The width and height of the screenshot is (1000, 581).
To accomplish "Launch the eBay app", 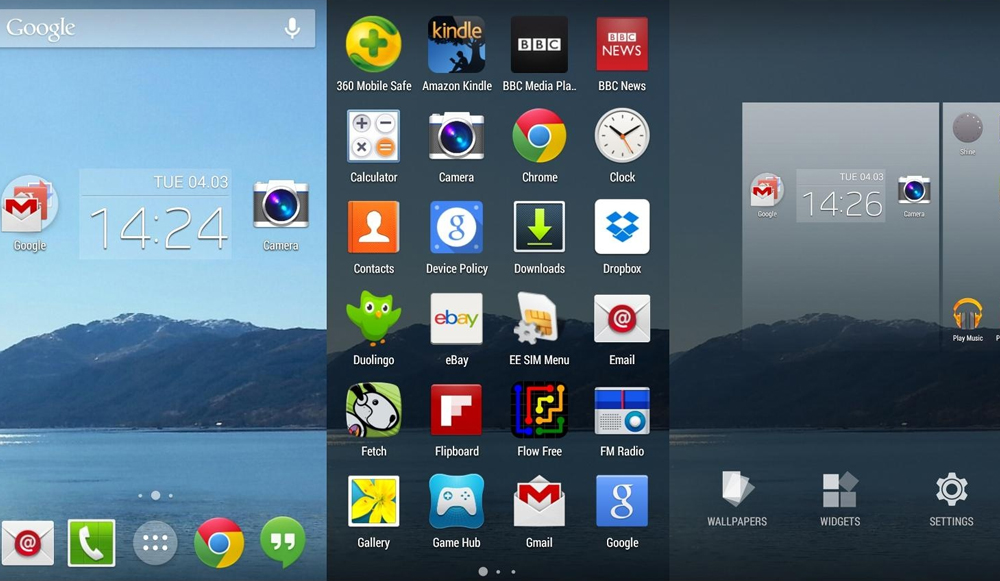I will (x=457, y=318).
